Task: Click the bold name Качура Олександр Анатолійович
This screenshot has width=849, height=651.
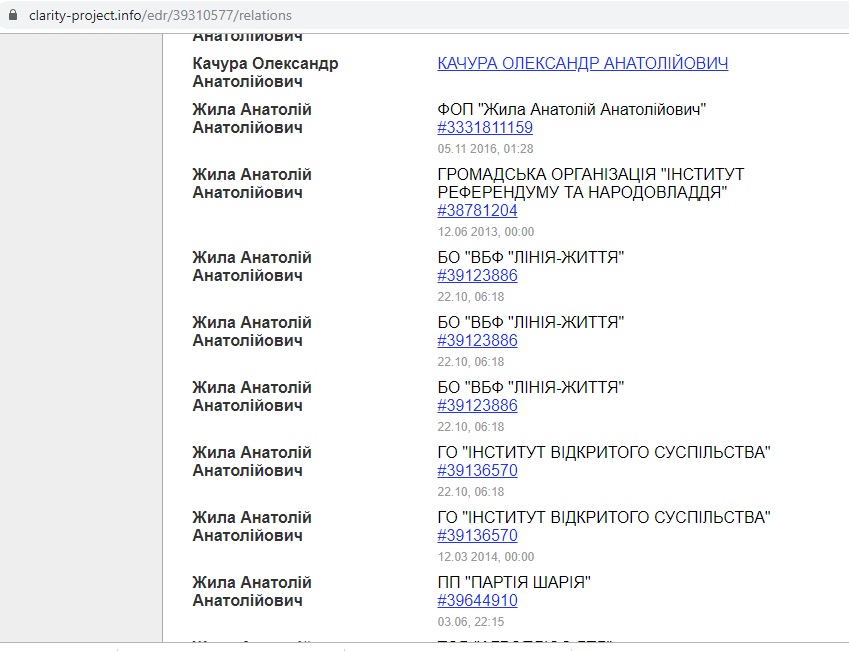Action: tap(265, 72)
